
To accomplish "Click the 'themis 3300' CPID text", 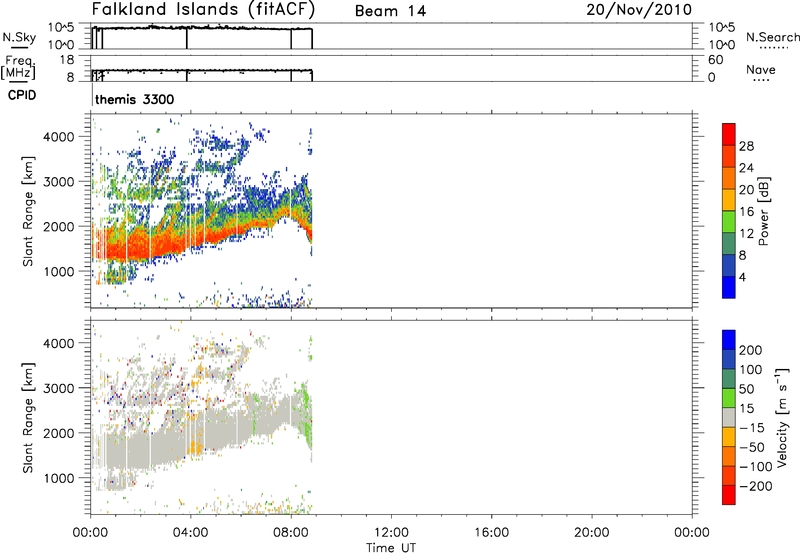I will pos(135,99).
